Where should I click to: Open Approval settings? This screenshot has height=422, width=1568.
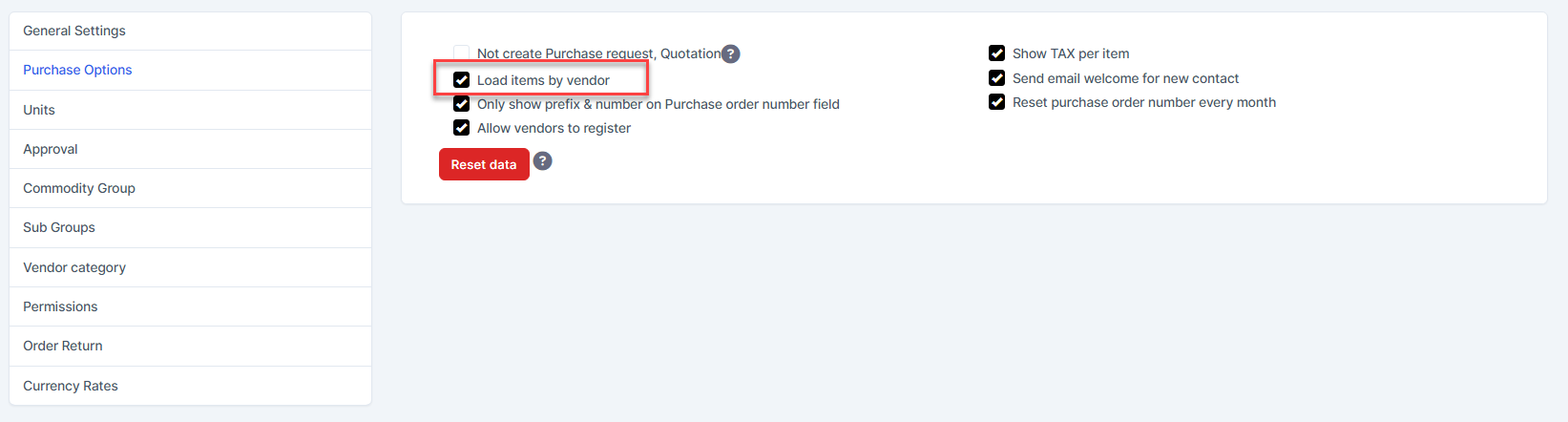(x=51, y=149)
